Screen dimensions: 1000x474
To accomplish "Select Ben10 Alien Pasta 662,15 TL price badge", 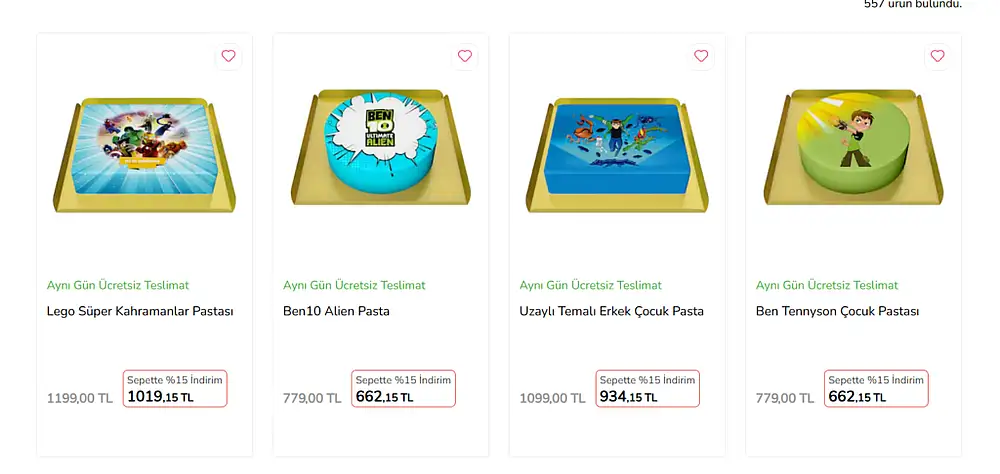I will pos(403,389).
